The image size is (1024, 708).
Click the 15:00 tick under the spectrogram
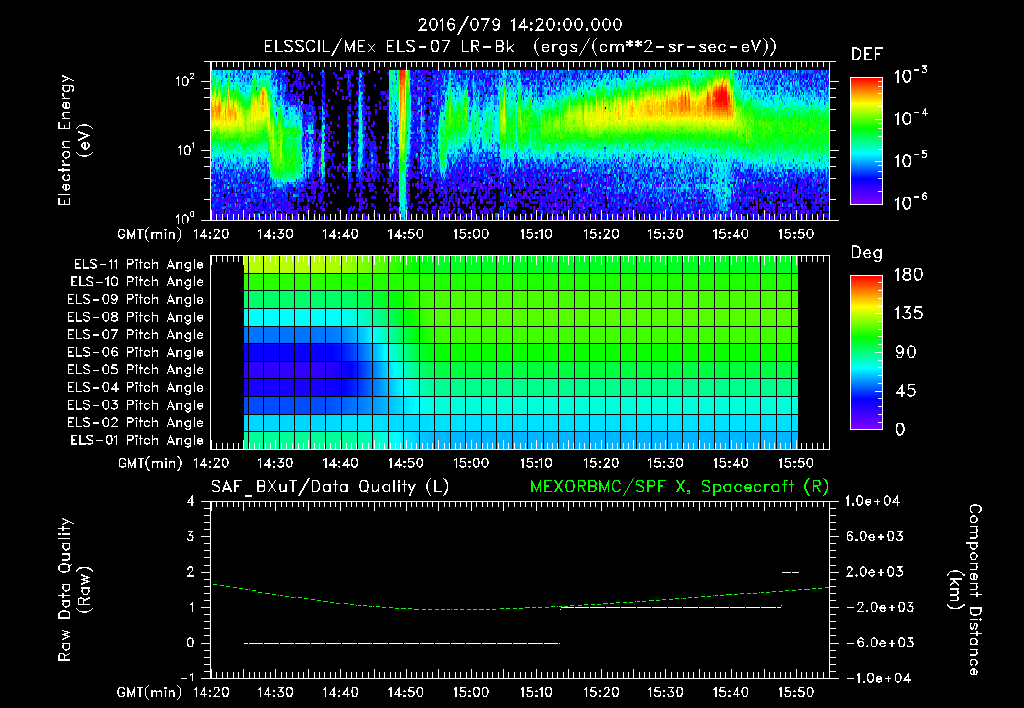(471, 234)
